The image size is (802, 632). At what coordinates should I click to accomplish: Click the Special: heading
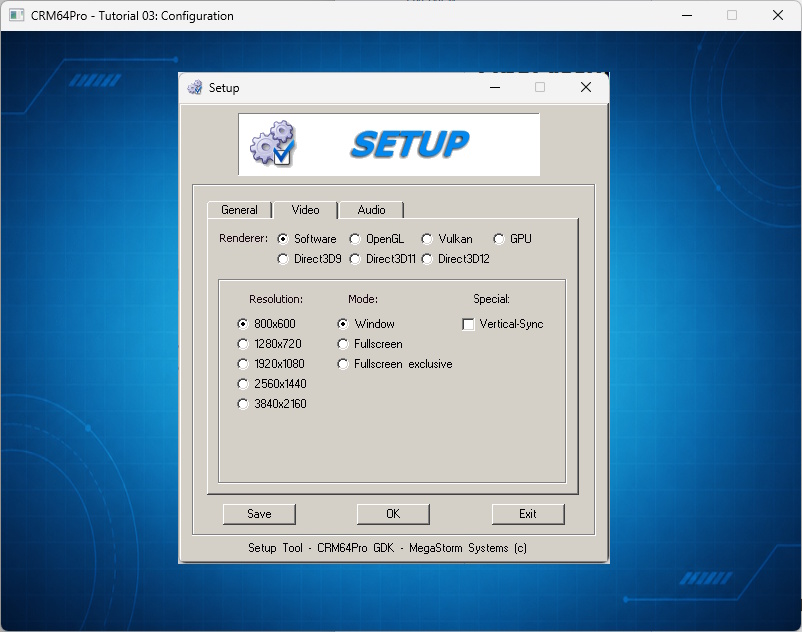click(x=492, y=299)
